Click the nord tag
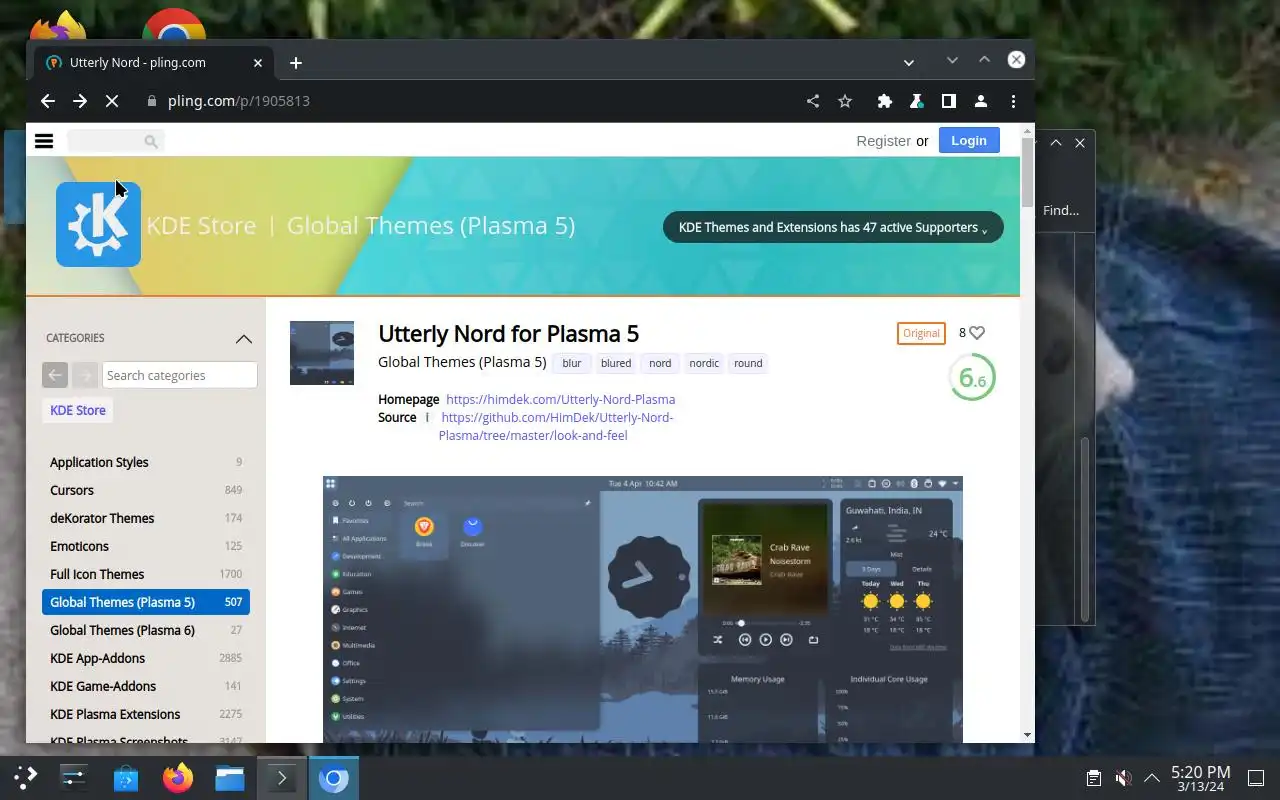Viewport: 1280px width, 800px height. pyautogui.click(x=660, y=363)
